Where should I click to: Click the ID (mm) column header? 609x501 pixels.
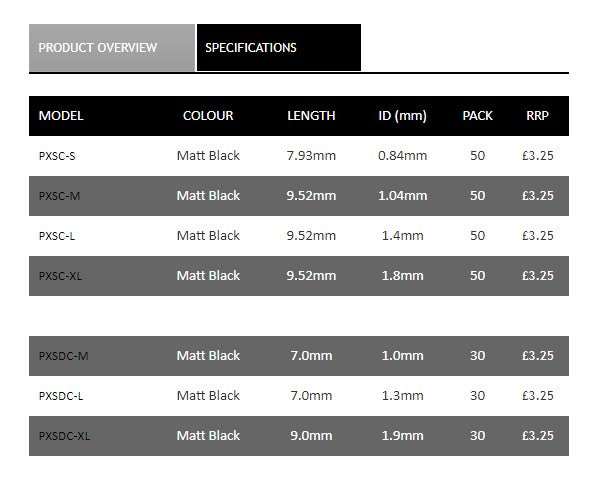(x=402, y=116)
